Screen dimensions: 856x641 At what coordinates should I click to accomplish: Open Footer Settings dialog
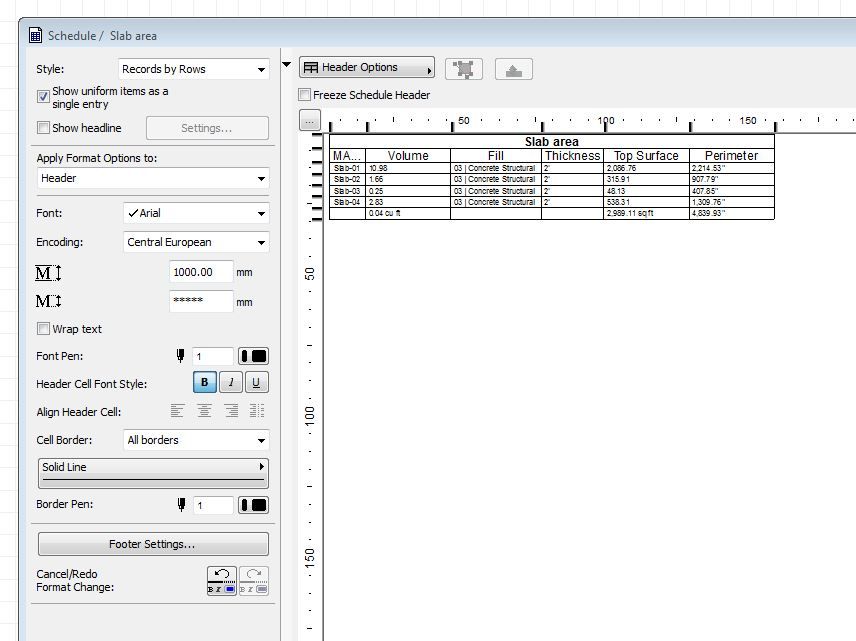point(153,544)
